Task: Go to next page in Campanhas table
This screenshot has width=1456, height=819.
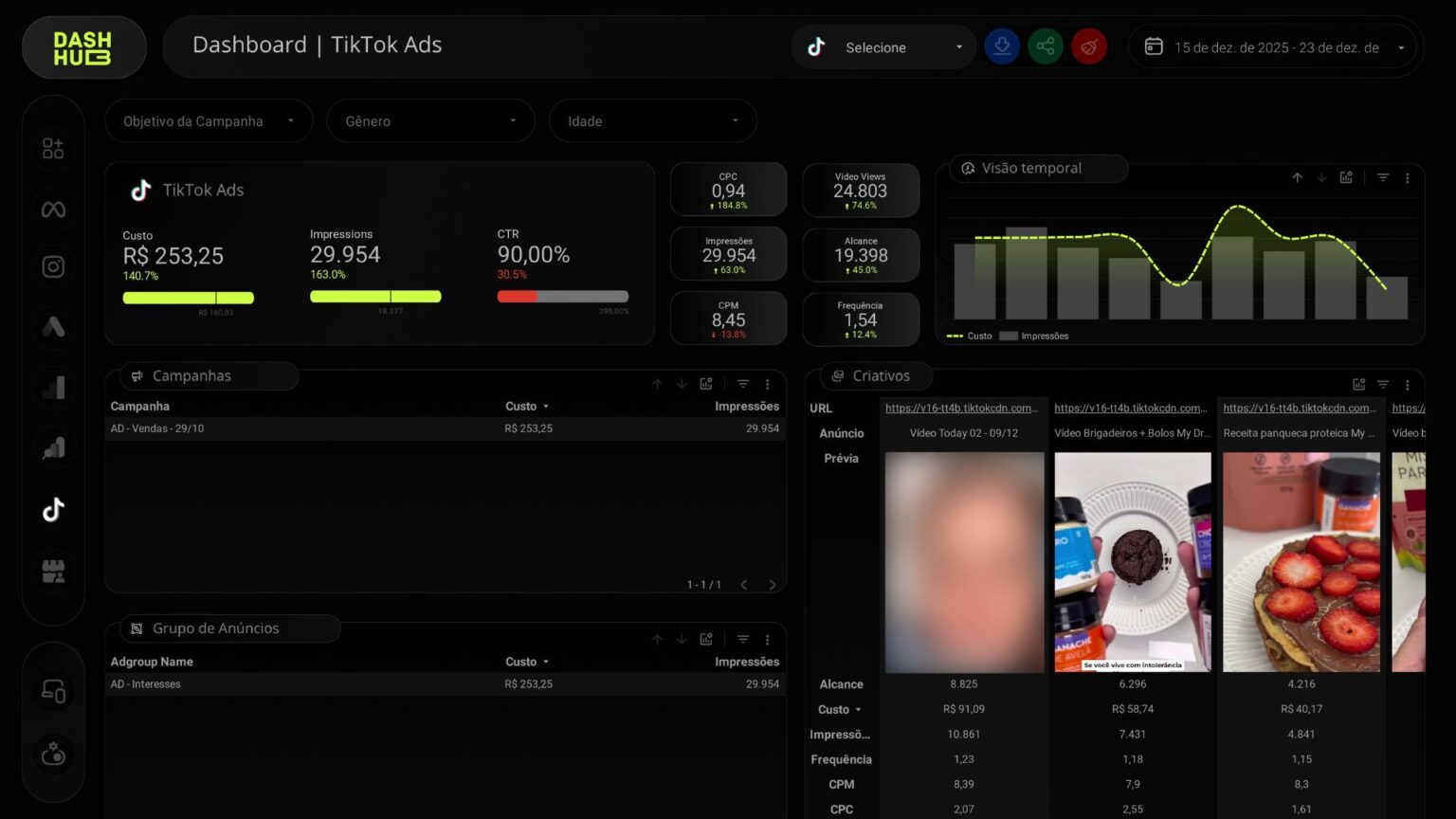Action: click(x=773, y=585)
